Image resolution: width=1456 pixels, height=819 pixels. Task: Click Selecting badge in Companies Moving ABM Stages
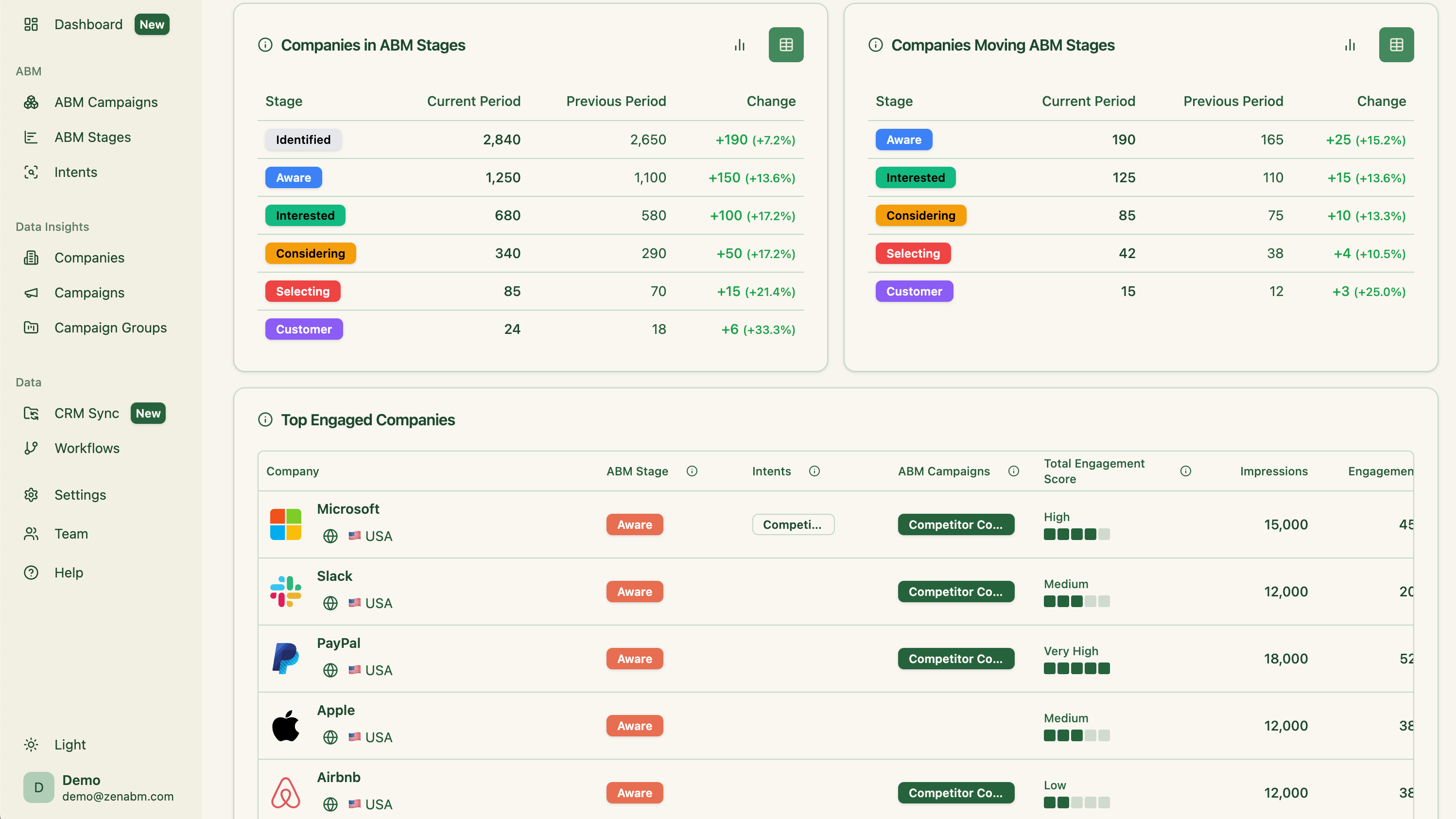pos(913,253)
